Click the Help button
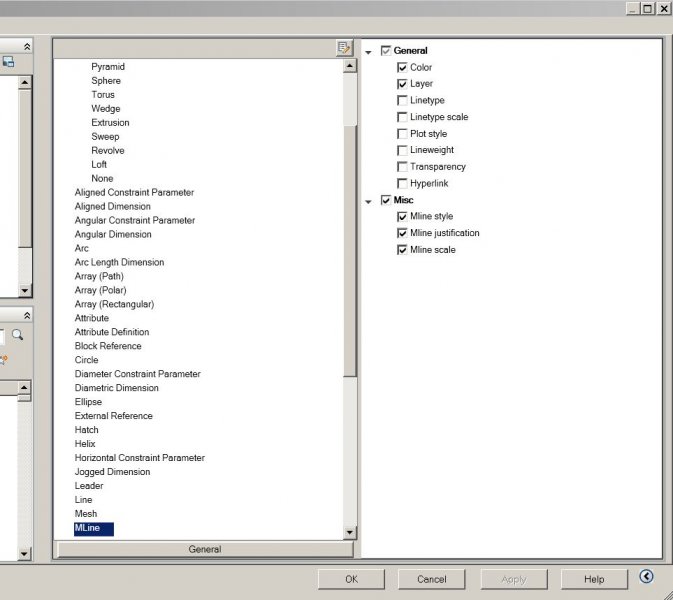Image resolution: width=673 pixels, height=600 pixels. [x=594, y=579]
